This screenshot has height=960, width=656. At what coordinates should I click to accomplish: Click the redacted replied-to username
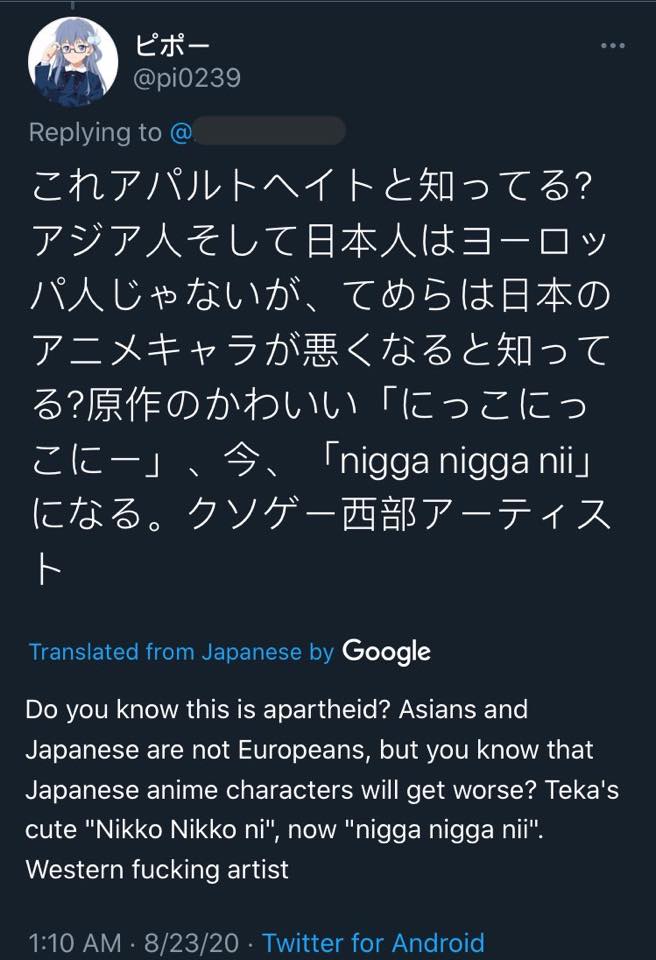pyautogui.click(x=268, y=131)
